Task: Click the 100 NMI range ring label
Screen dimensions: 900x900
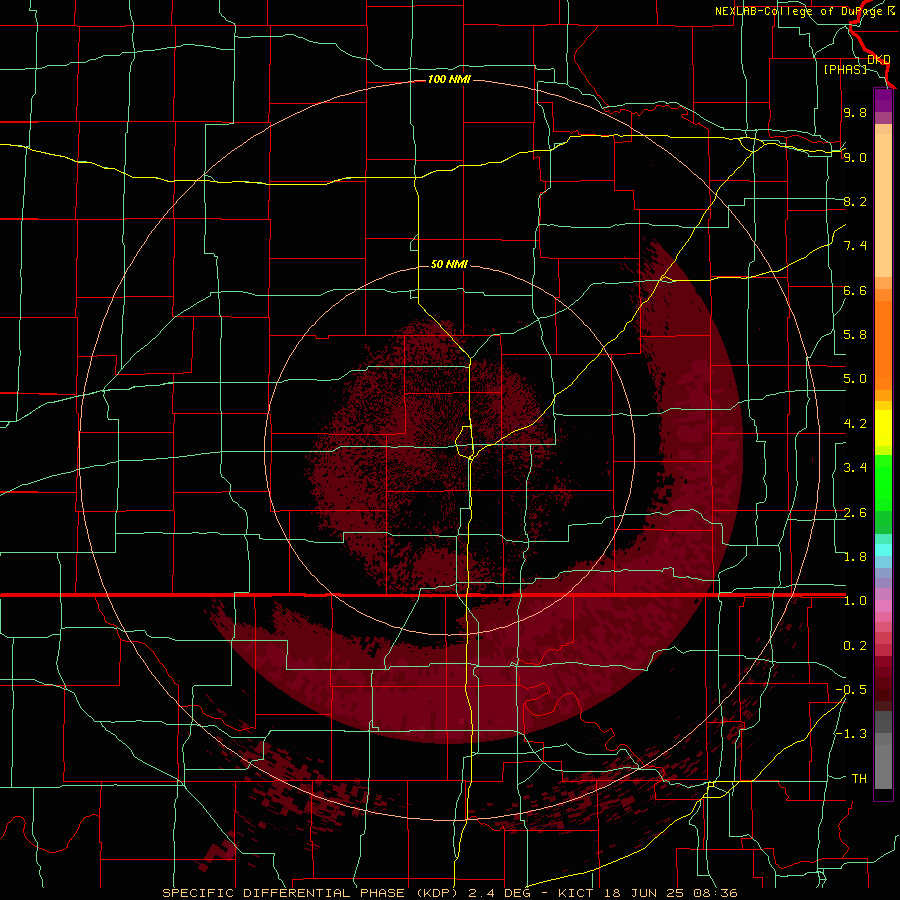Action: tap(449, 79)
